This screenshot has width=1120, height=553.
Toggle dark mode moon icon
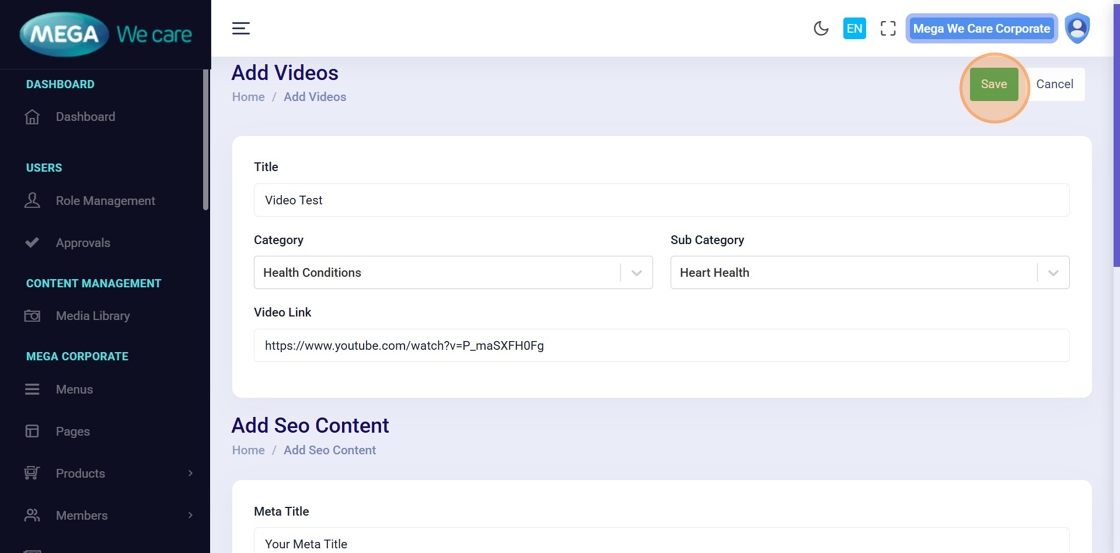click(821, 28)
